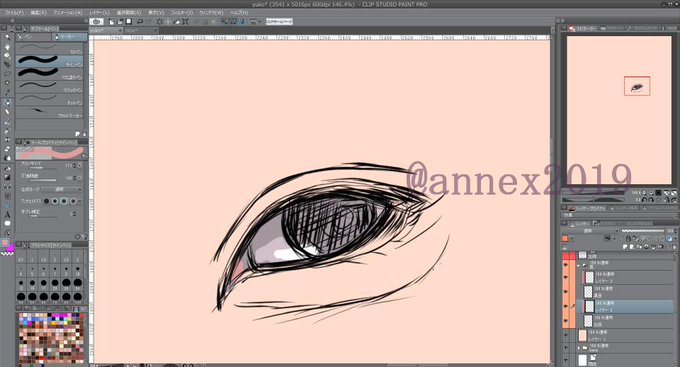Click the Lock layer icon
The height and width of the screenshot is (367, 680).
628,239
